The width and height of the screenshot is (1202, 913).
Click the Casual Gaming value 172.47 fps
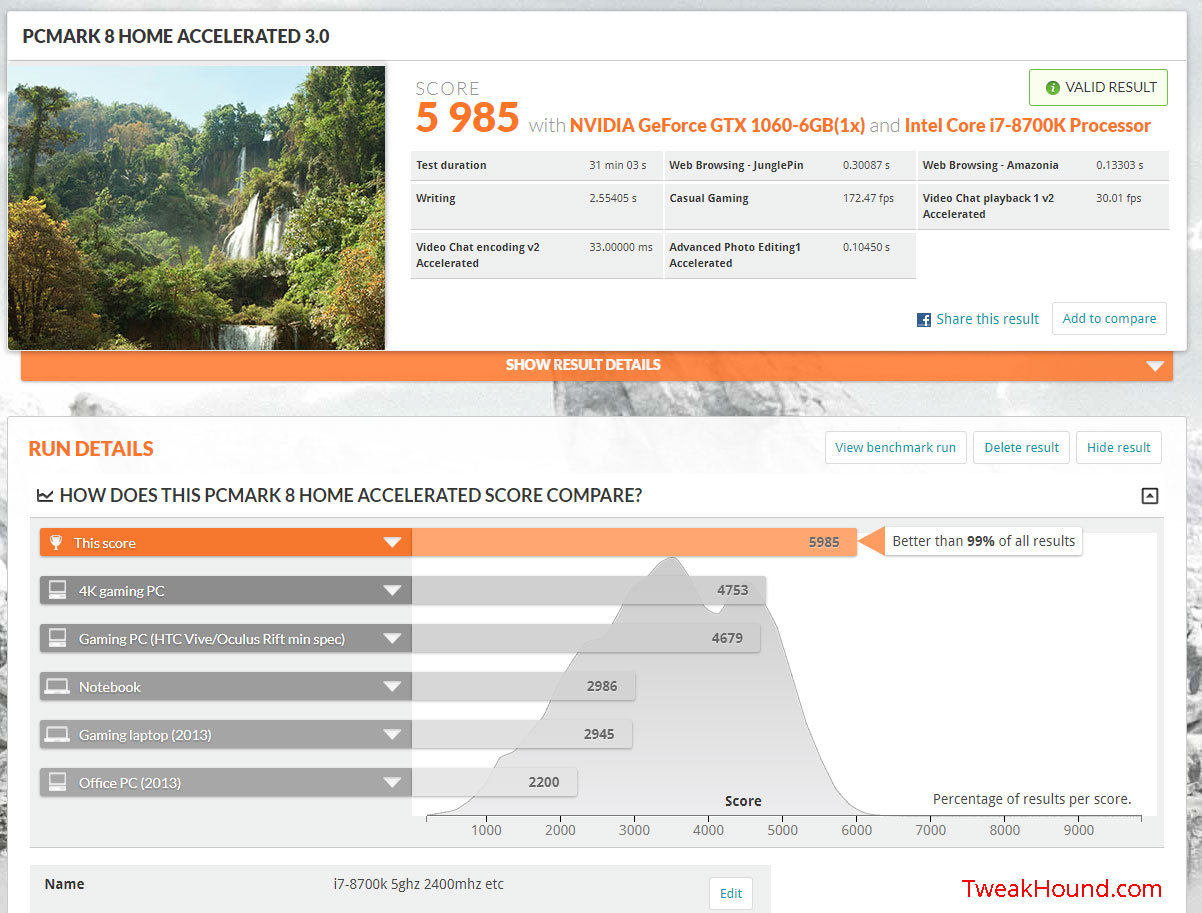tap(869, 198)
